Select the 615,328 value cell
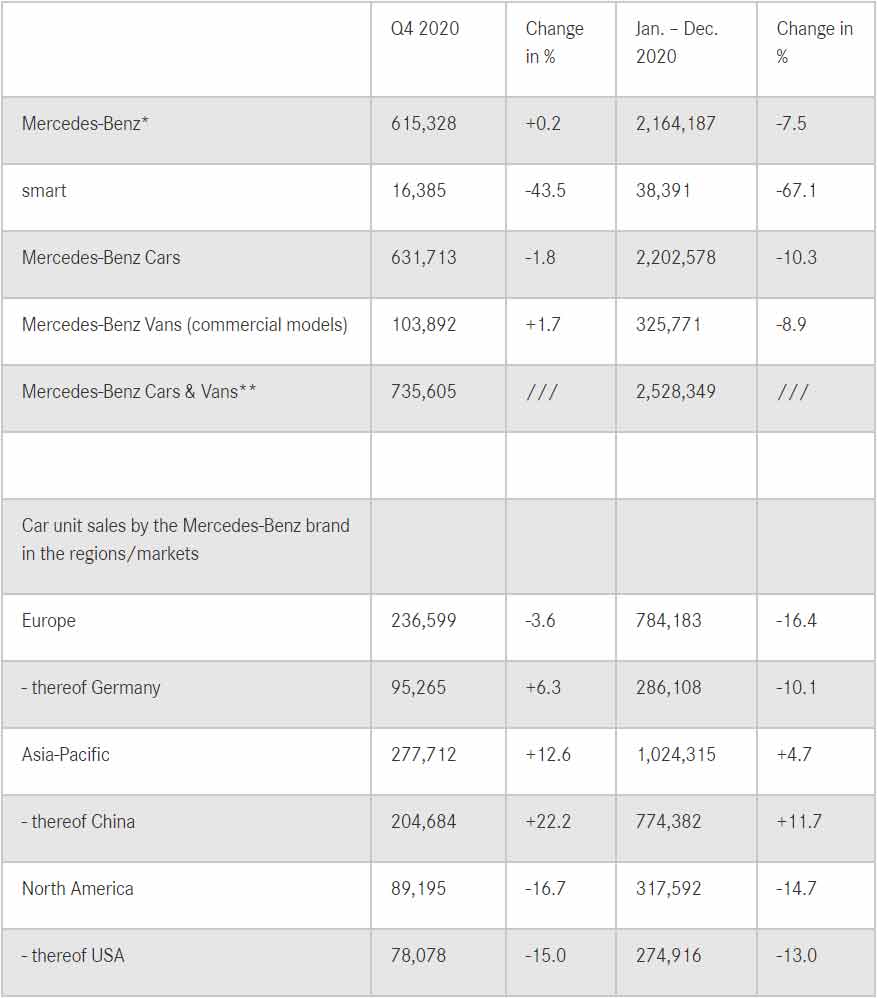This screenshot has width=877, height=998. [424, 124]
